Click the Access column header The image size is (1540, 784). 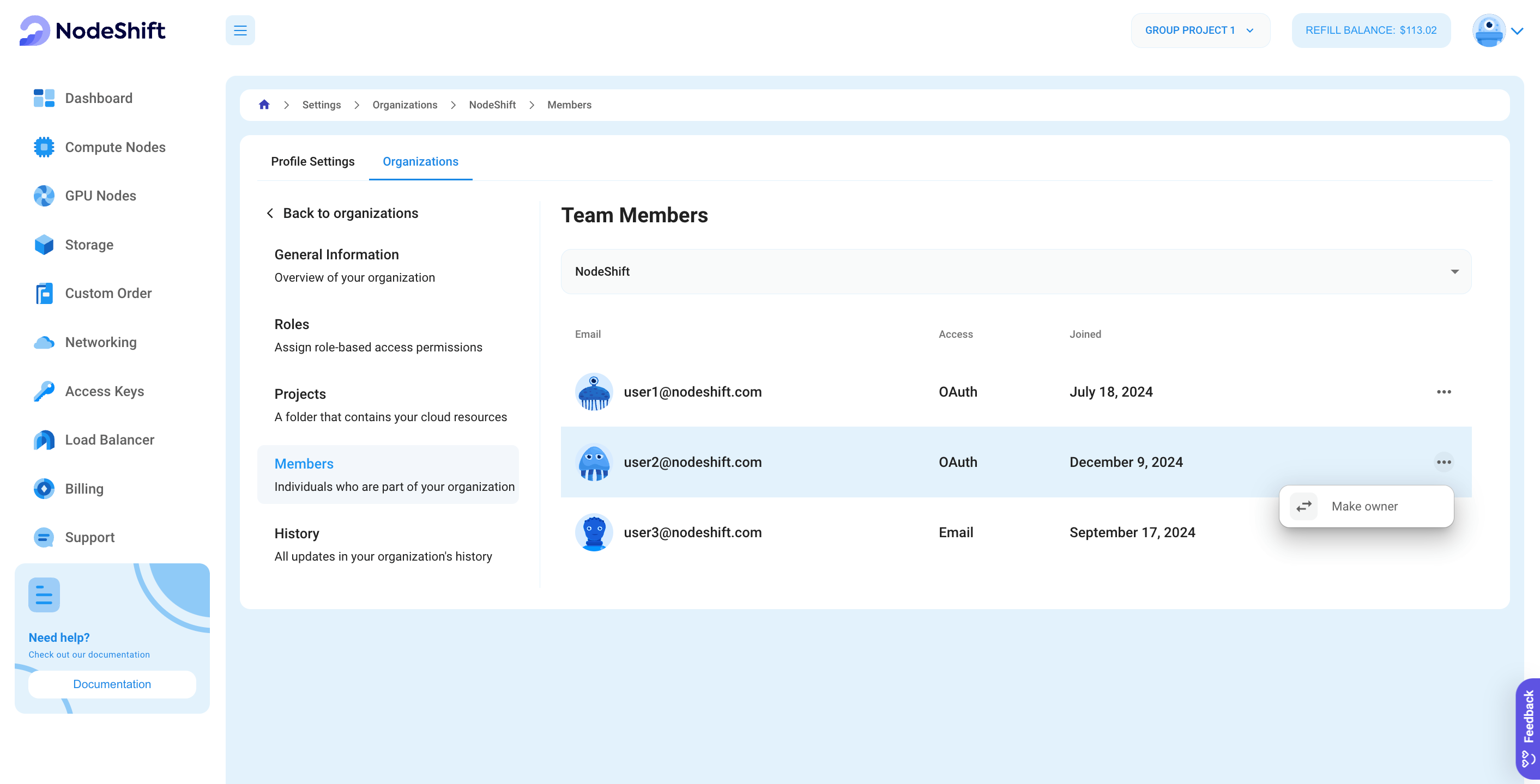click(955, 334)
